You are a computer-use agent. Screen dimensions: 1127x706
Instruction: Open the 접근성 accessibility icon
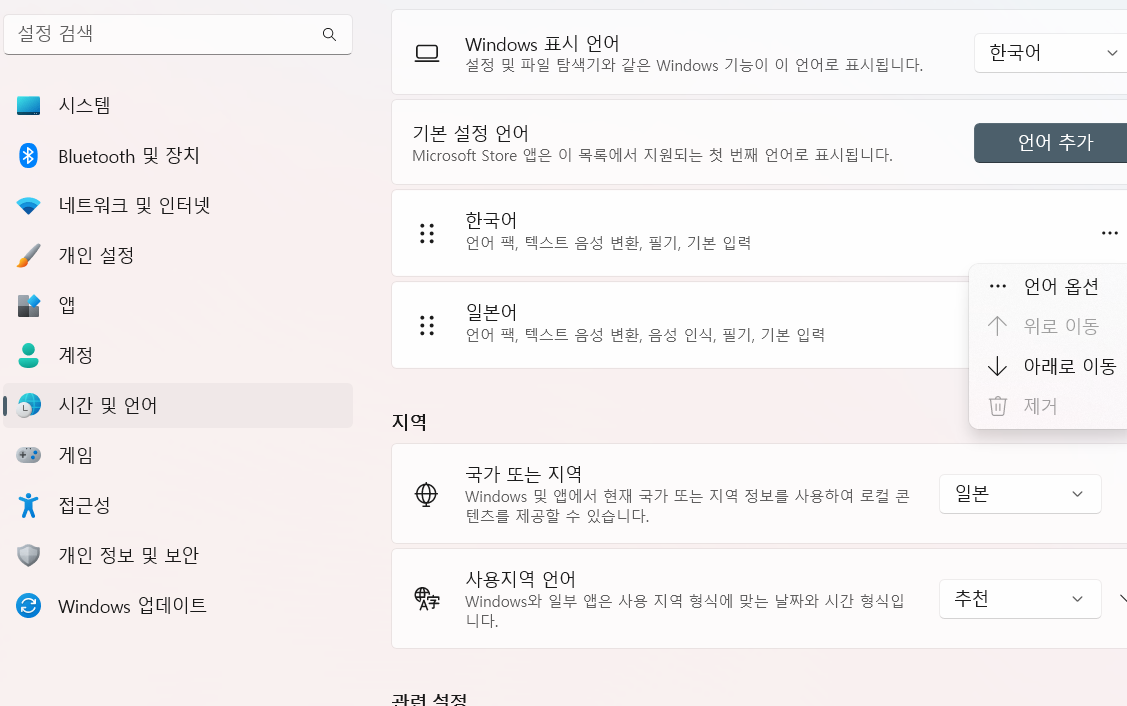[x=28, y=505]
